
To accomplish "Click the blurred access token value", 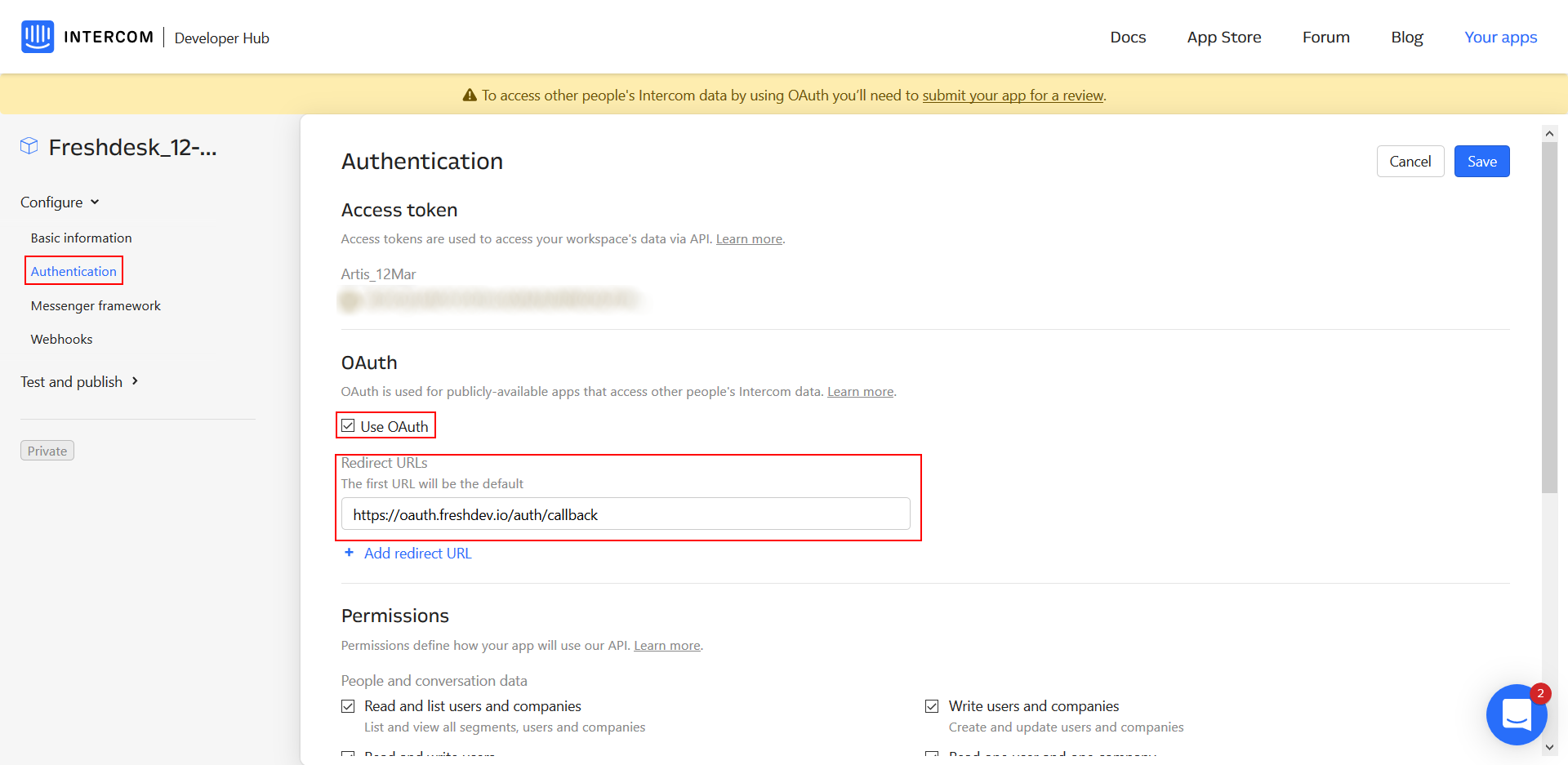I will pyautogui.click(x=490, y=300).
